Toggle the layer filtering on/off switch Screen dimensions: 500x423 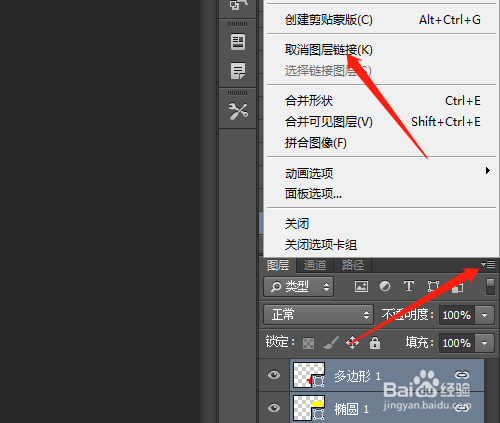pos(490,287)
